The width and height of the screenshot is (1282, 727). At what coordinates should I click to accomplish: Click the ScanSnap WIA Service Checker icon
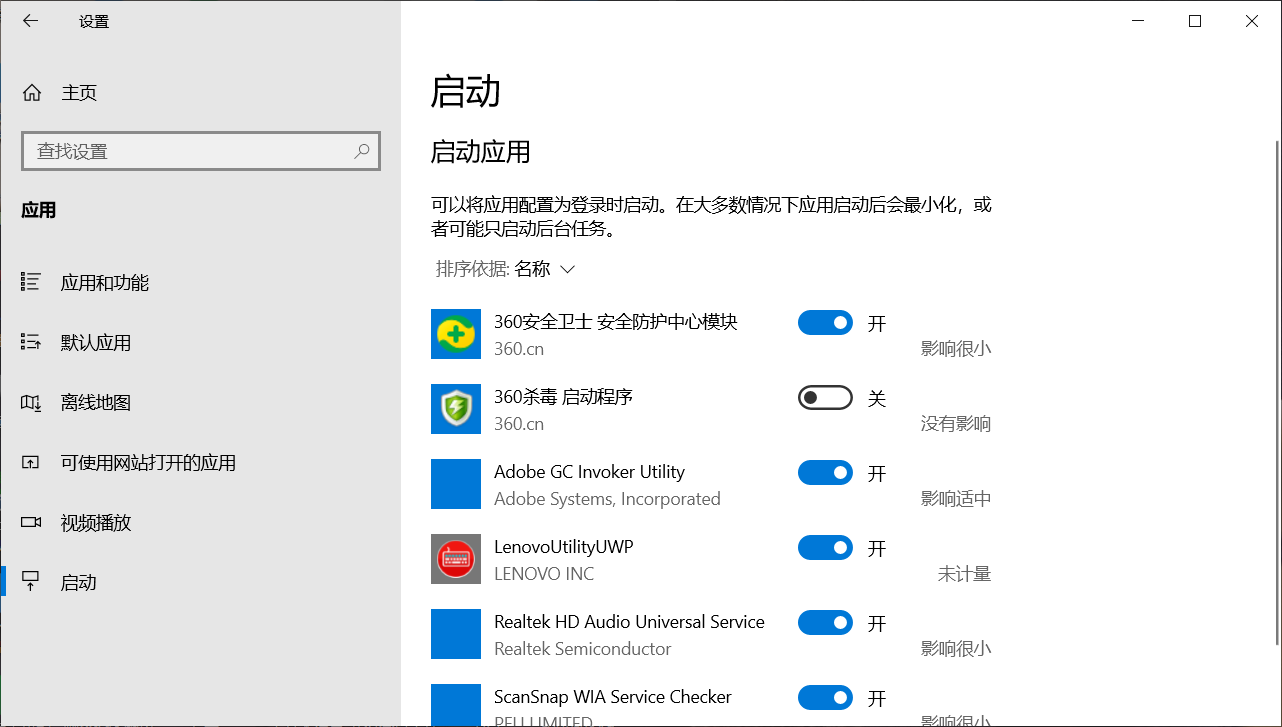(x=456, y=705)
